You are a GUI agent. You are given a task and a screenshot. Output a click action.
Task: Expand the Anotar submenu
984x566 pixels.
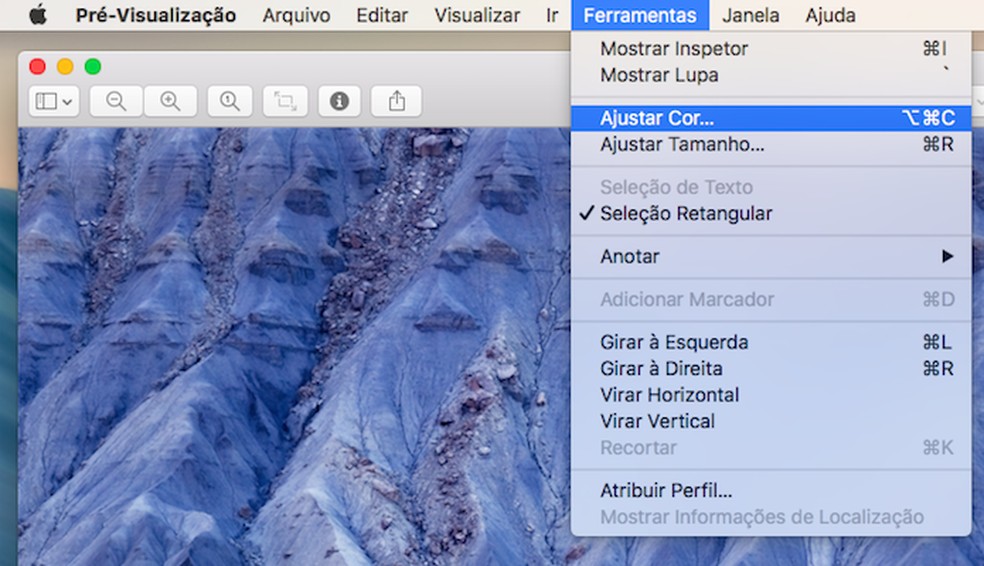[x=771, y=256]
